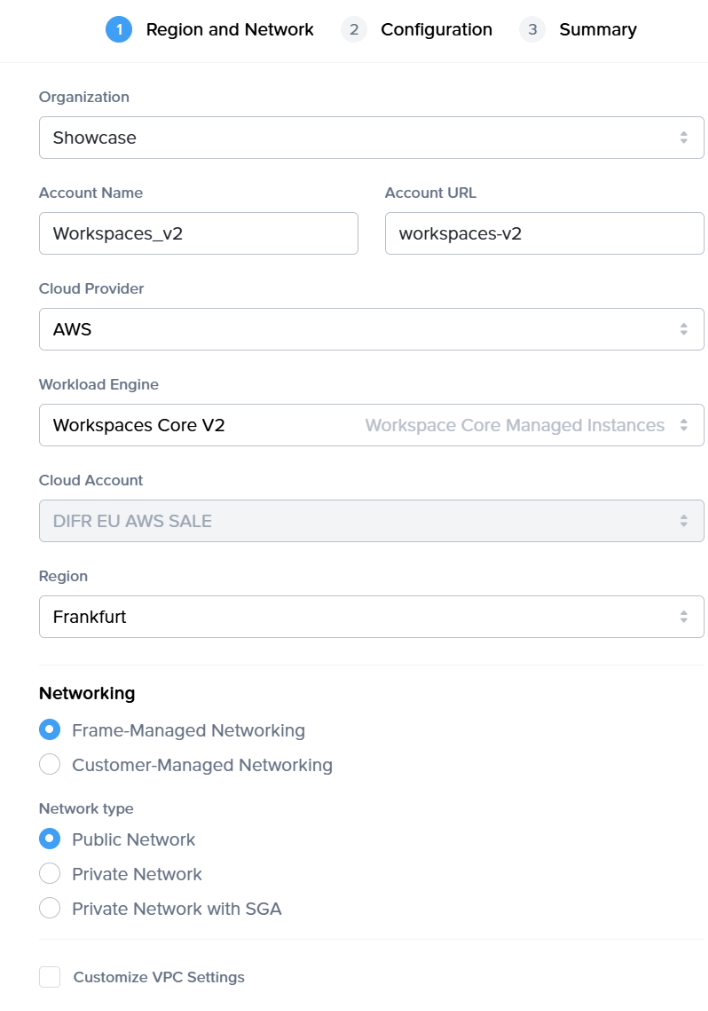Click the step 1 circle icon
Screen dimensions: 708x1011
click(119, 30)
